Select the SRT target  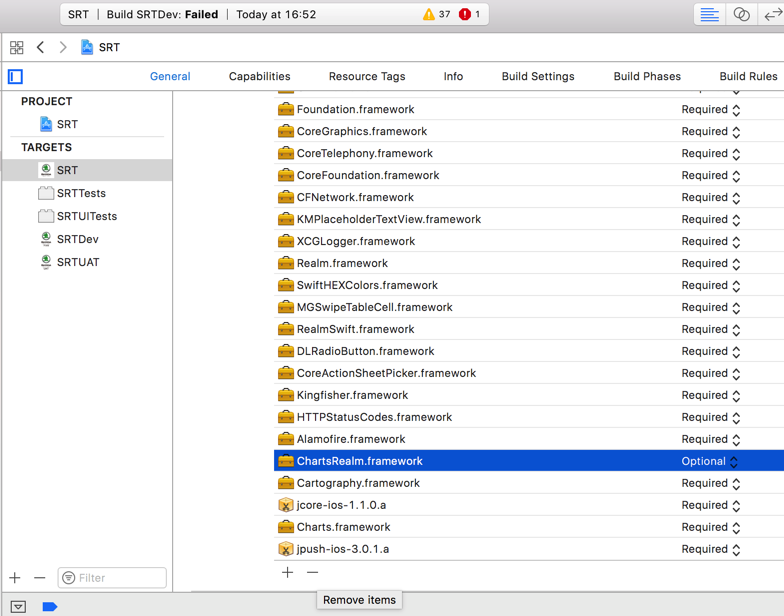(x=87, y=170)
